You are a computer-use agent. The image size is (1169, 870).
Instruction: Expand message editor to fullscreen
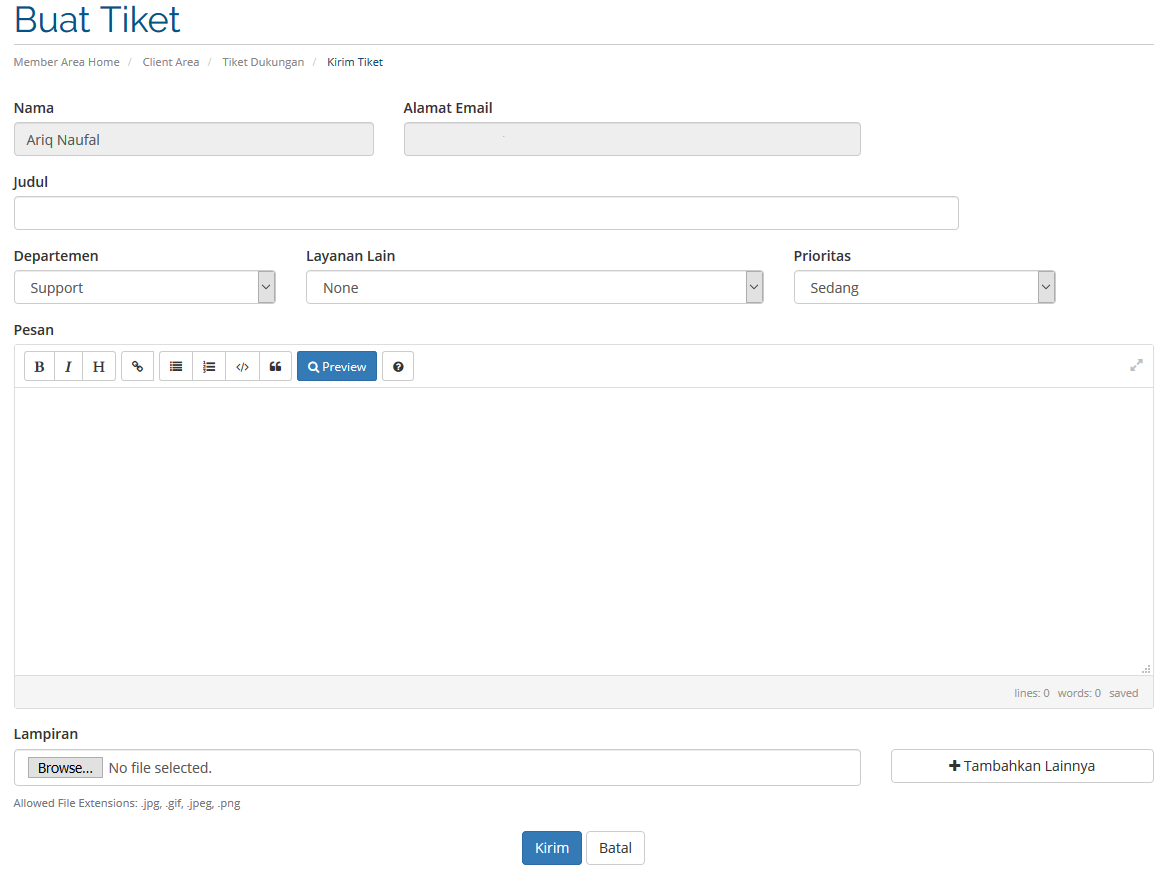(x=1136, y=366)
